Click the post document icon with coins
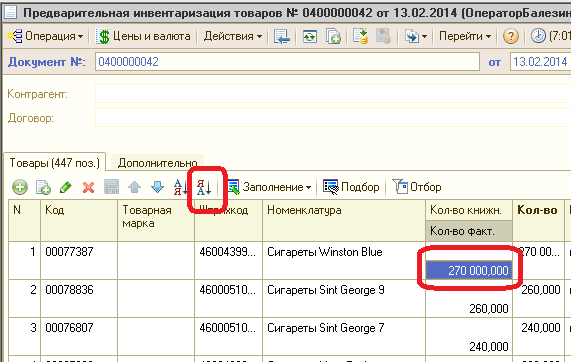Image resolution: width=571 pixels, height=362 pixels. point(360,36)
